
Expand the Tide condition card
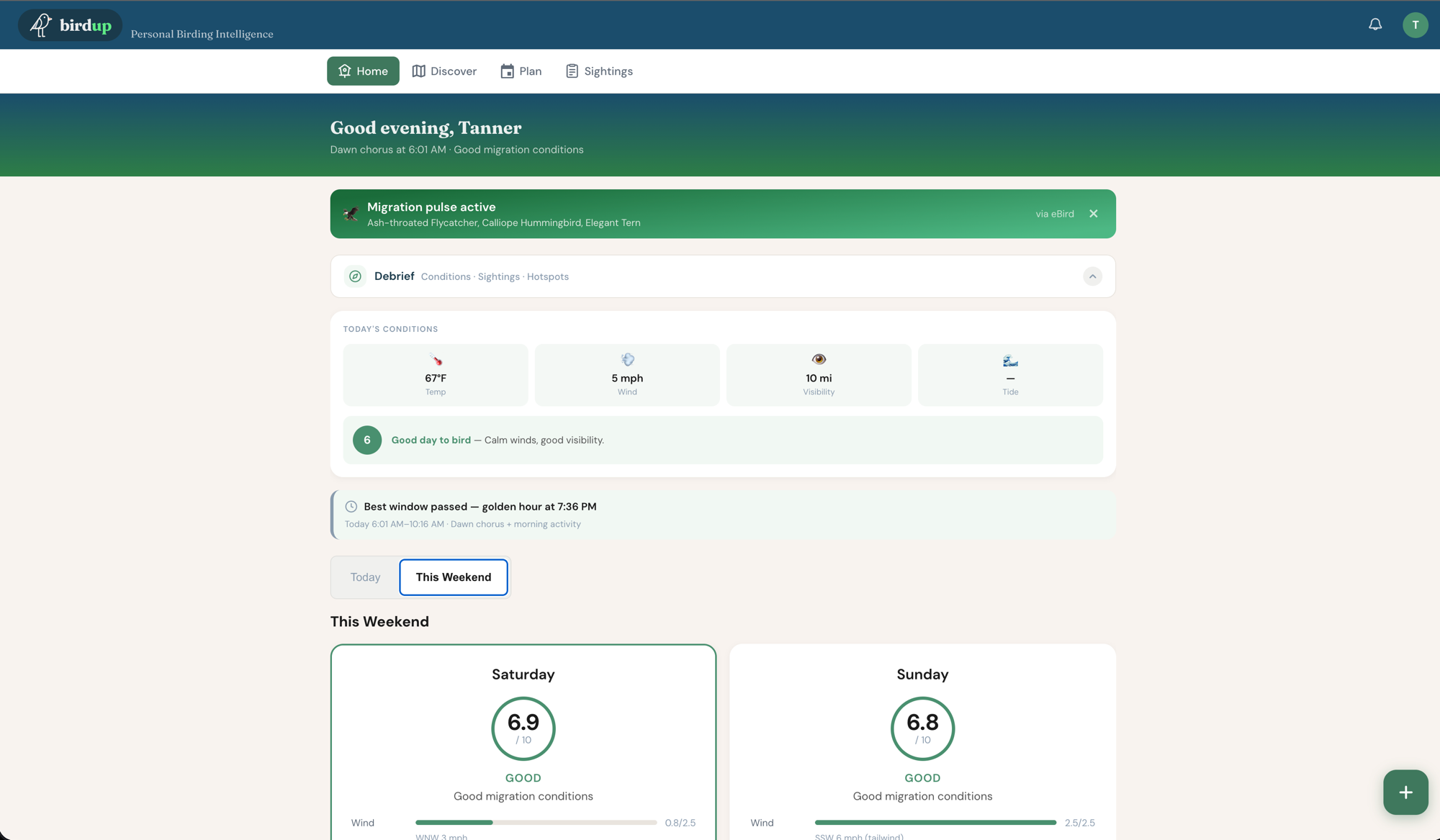click(x=1010, y=374)
